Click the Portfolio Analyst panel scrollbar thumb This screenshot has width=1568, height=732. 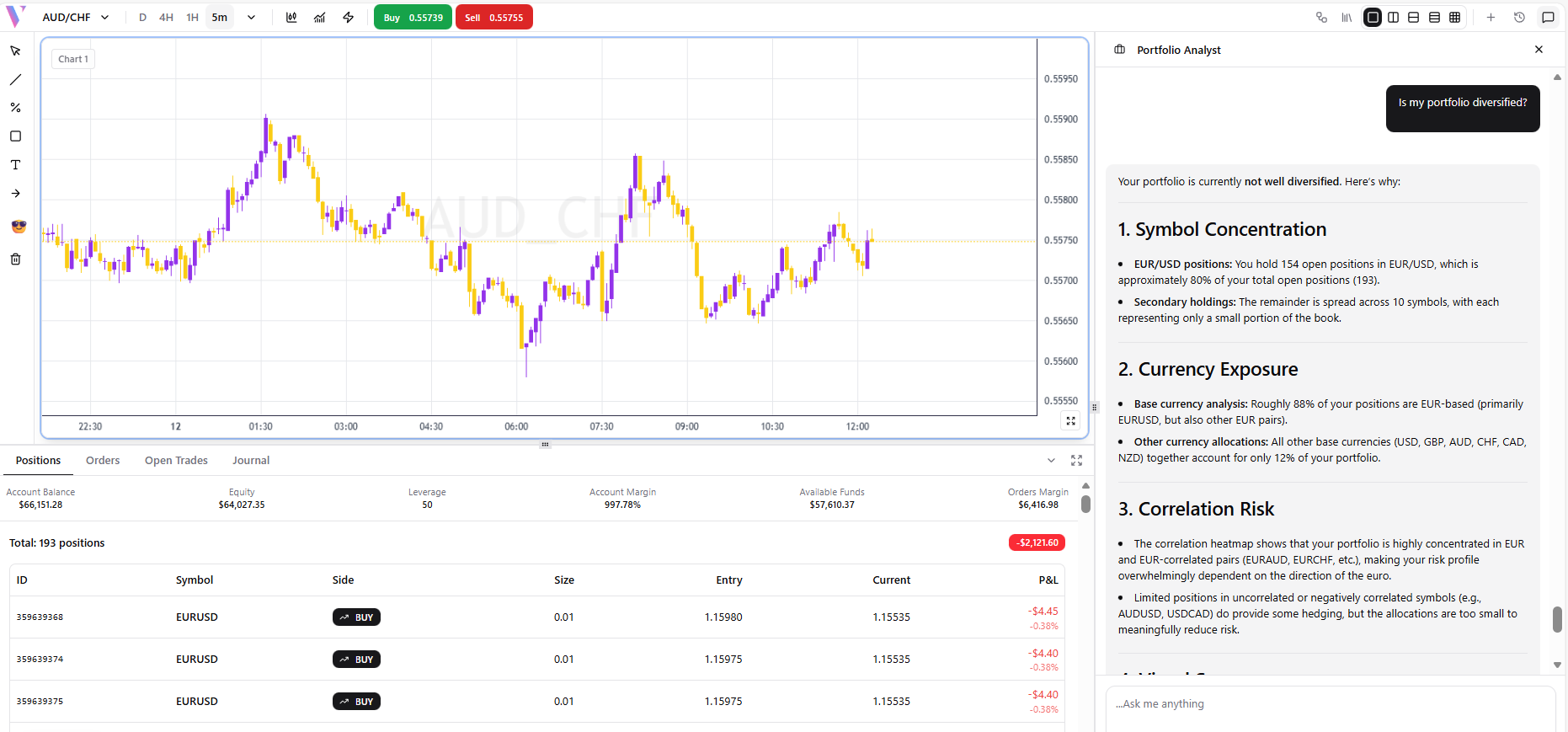click(1557, 619)
